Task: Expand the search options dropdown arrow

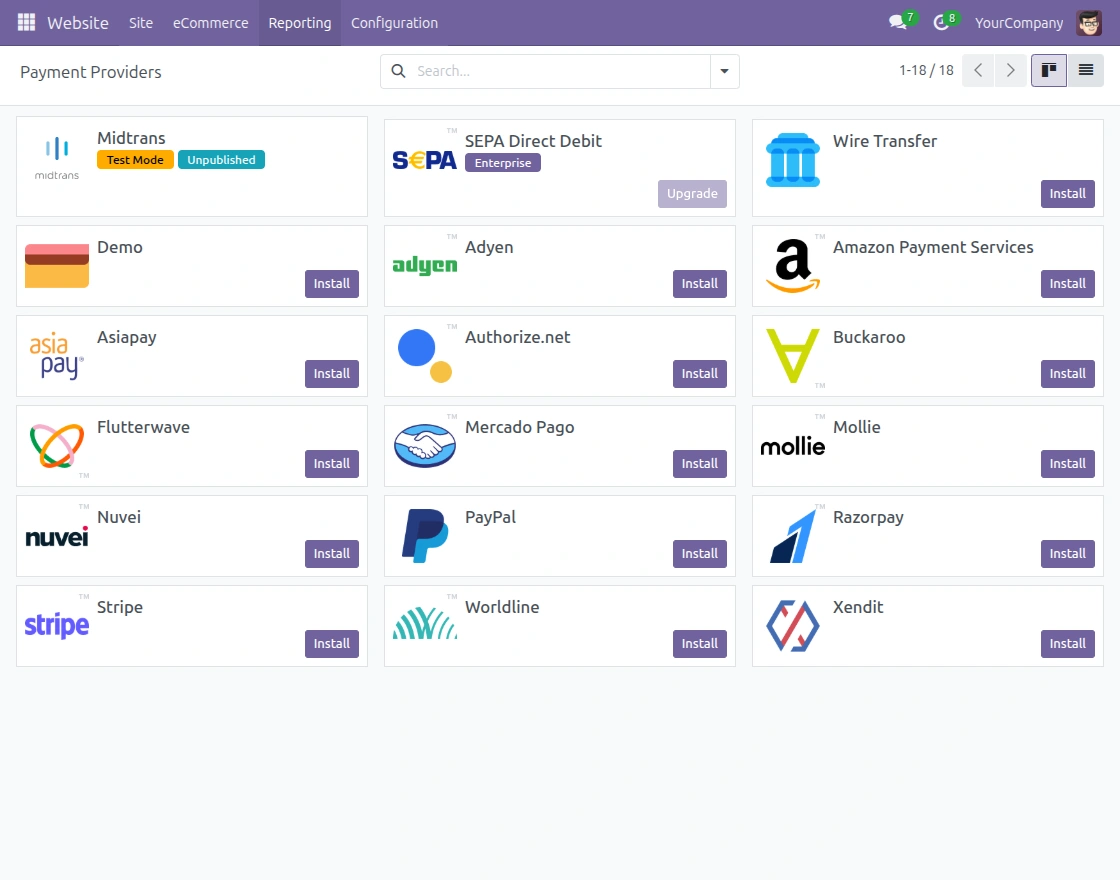Action: (724, 71)
